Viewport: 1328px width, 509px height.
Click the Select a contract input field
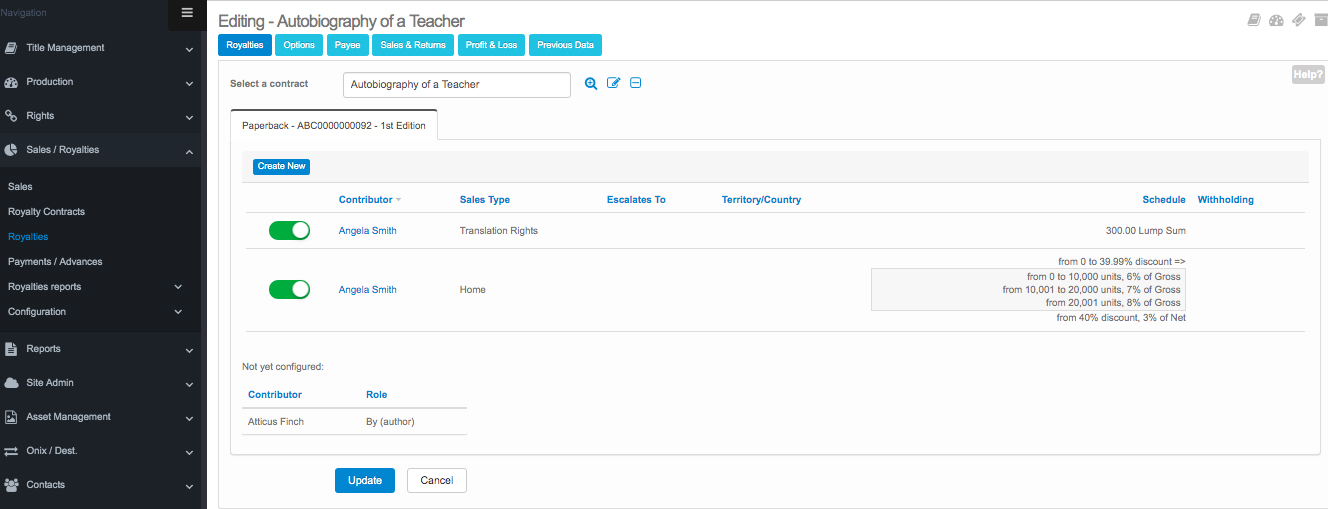tap(456, 85)
